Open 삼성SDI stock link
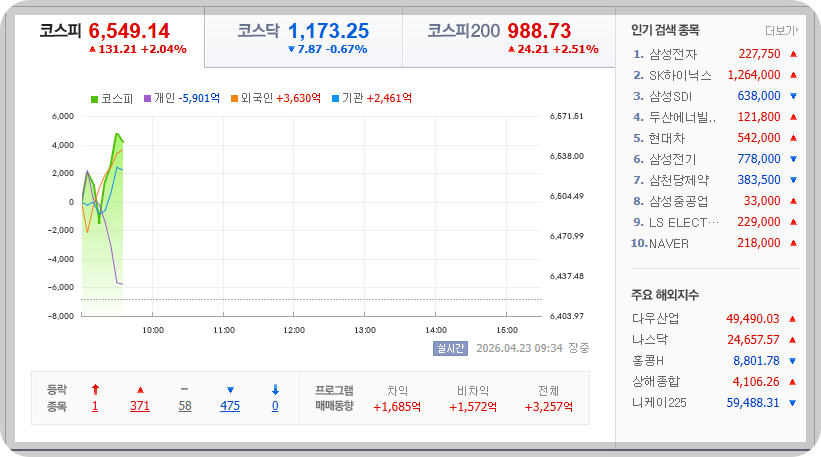Screen dimensions: 821x457 pyautogui.click(x=670, y=96)
